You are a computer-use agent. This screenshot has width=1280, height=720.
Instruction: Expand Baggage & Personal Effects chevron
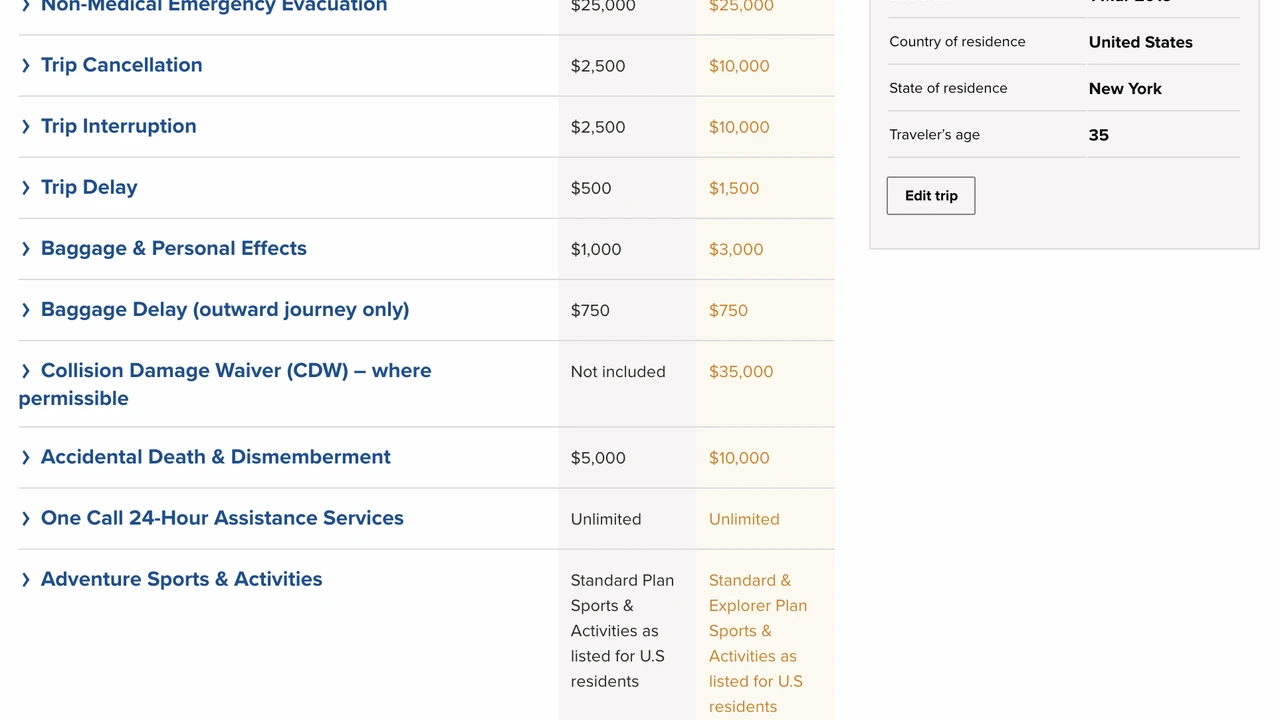tap(26, 249)
